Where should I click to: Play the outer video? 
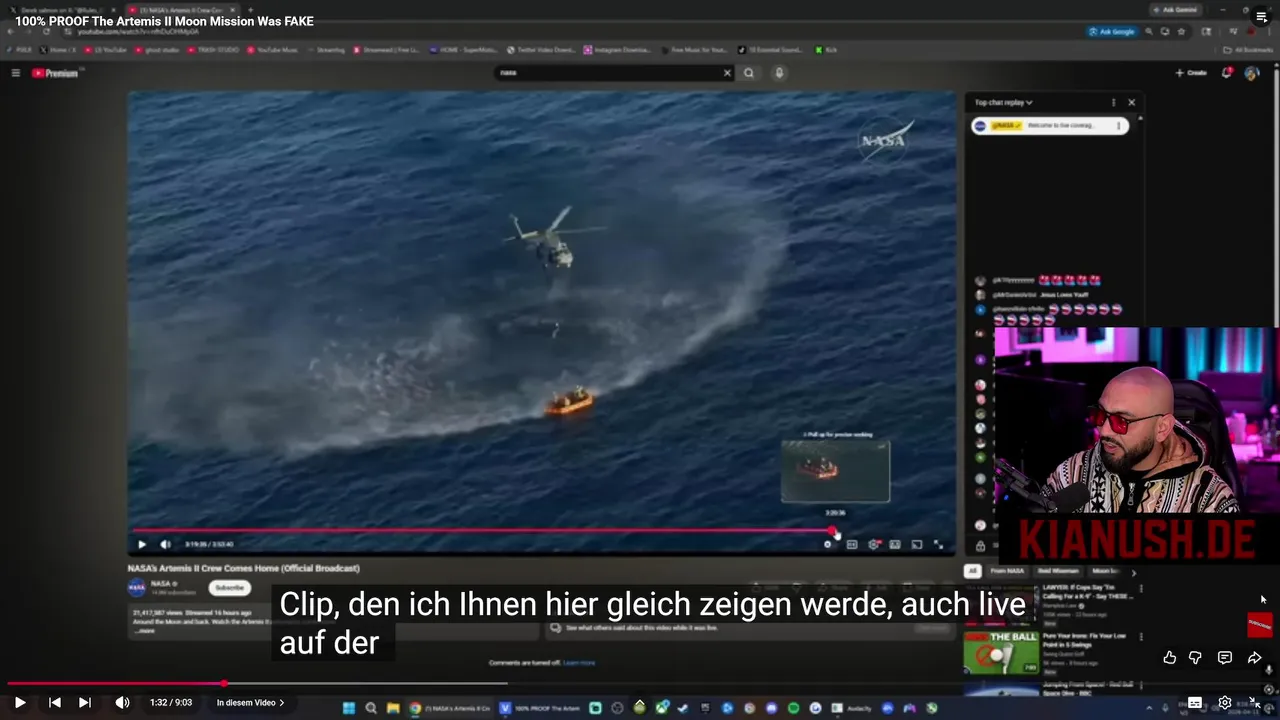pos(19,703)
